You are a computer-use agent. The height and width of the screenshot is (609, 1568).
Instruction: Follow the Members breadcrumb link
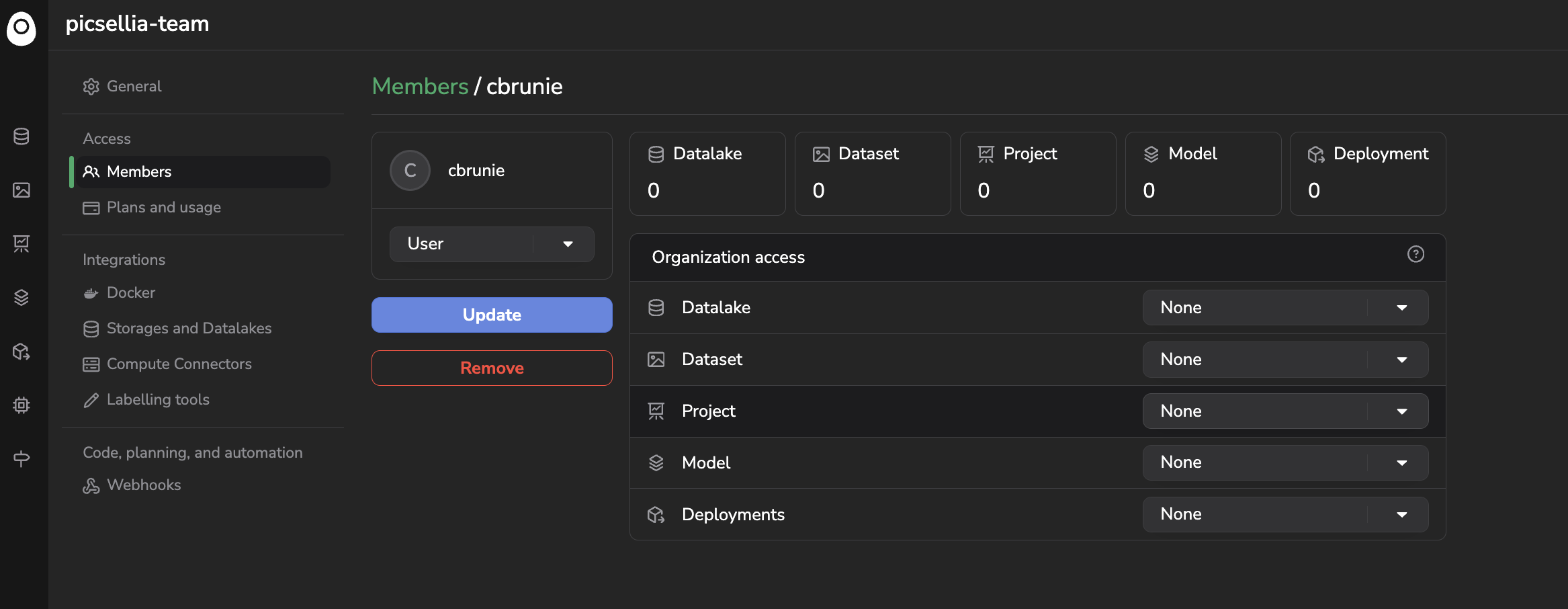[x=420, y=86]
